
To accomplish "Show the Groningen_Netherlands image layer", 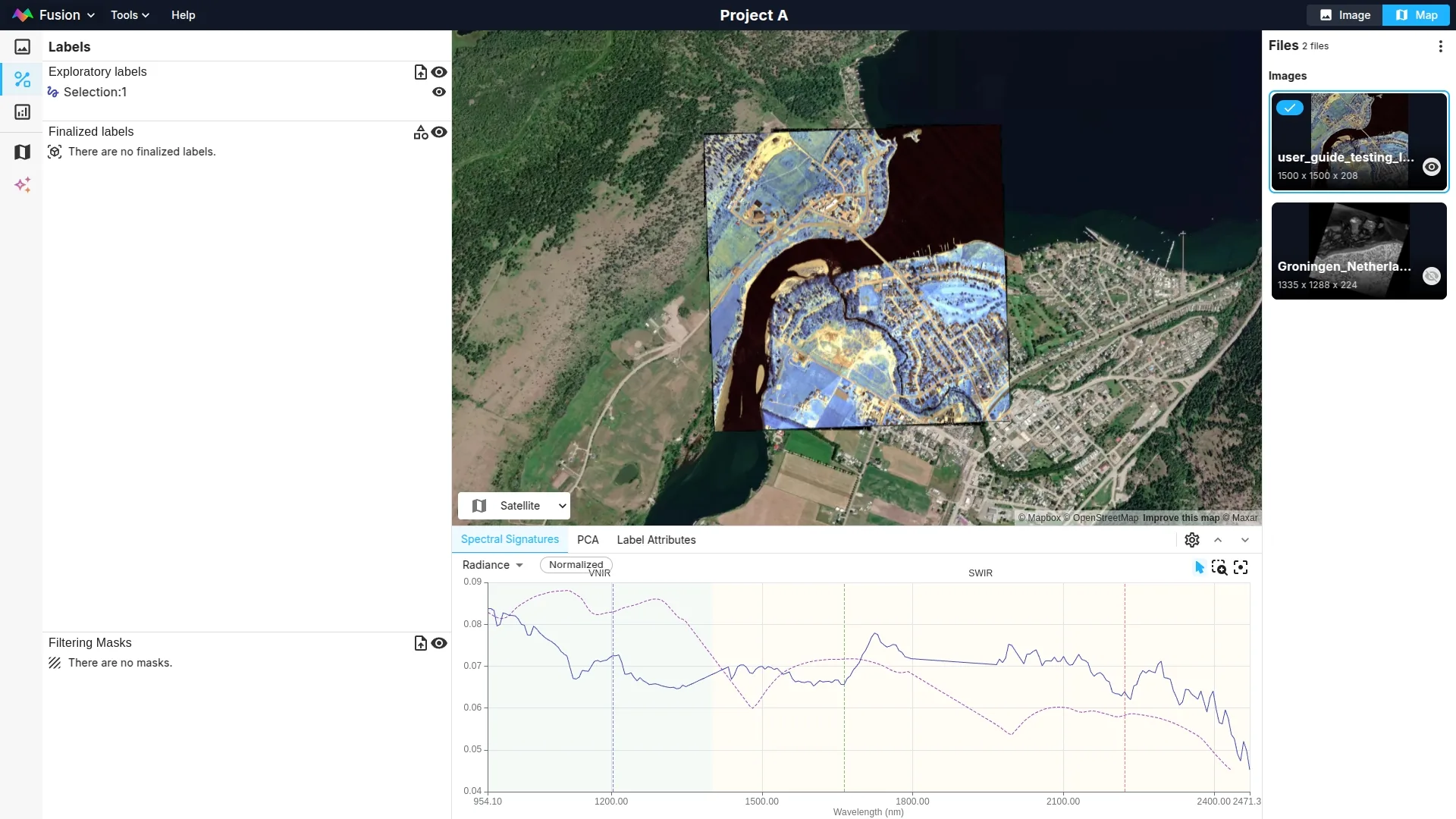I will pyautogui.click(x=1431, y=276).
